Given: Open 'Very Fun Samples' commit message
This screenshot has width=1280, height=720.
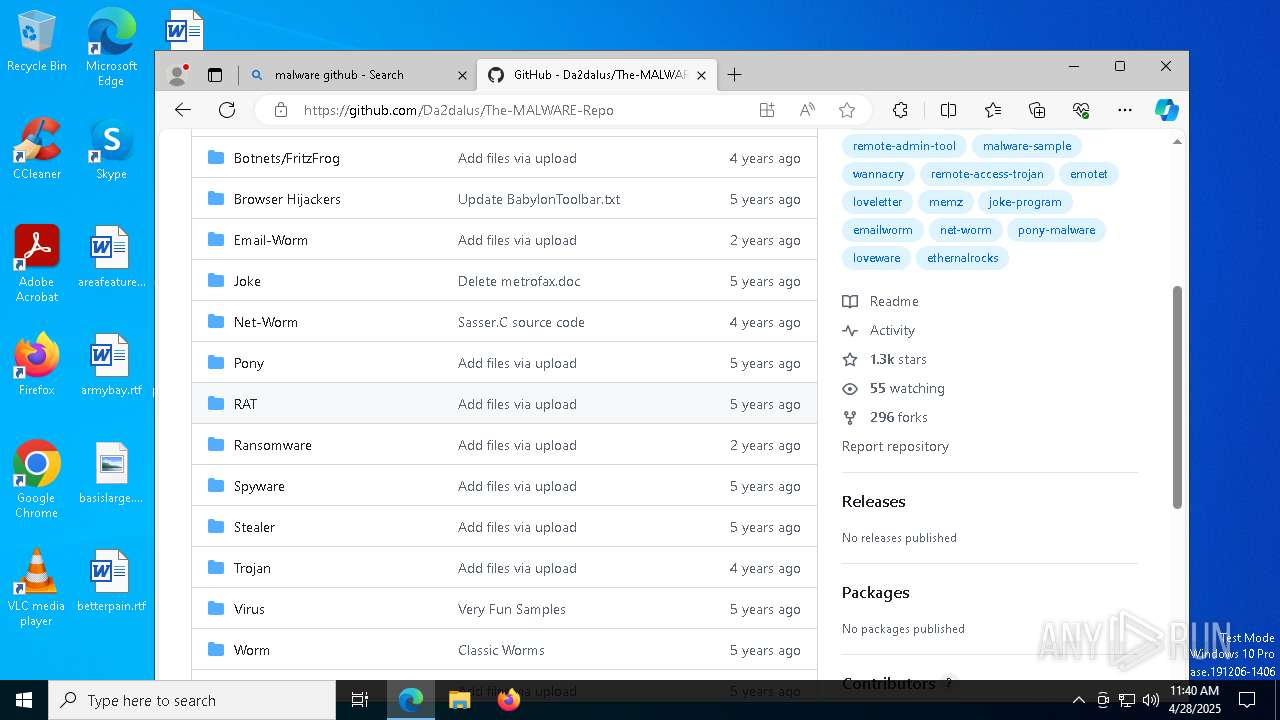Looking at the screenshot, I should click(x=512, y=609).
